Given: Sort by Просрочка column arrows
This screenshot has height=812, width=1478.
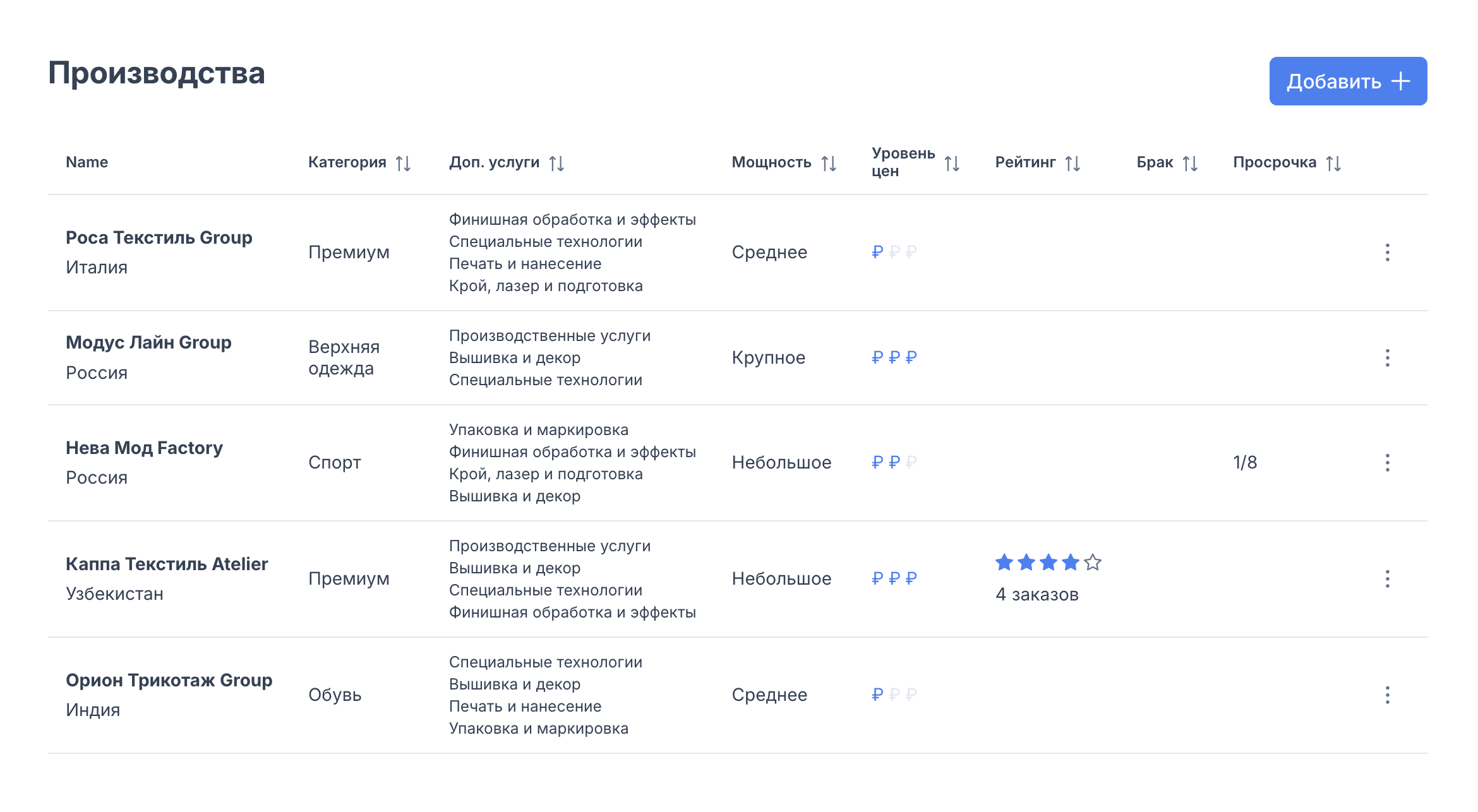Looking at the screenshot, I should 1333,164.
